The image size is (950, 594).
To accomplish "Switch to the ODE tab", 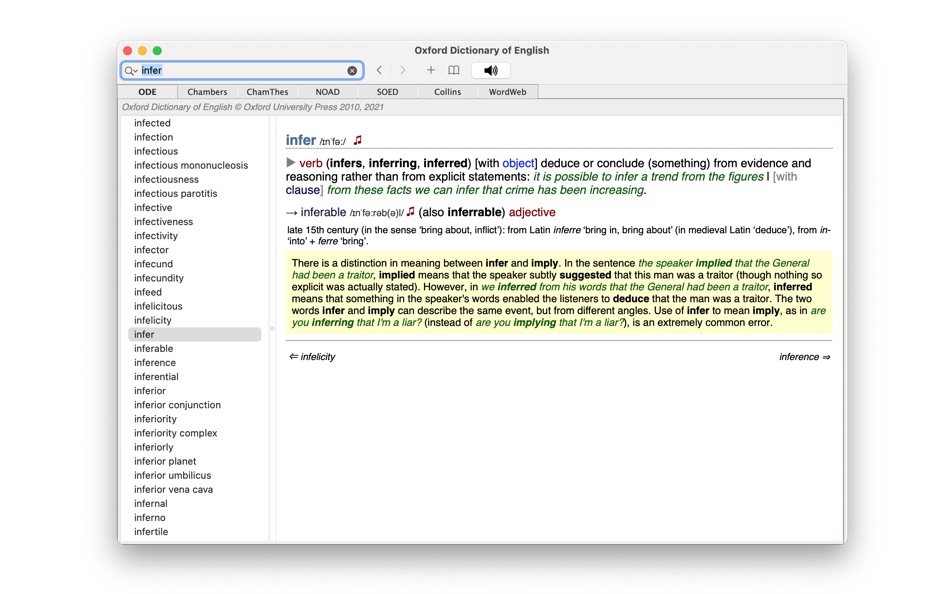I will (x=147, y=92).
